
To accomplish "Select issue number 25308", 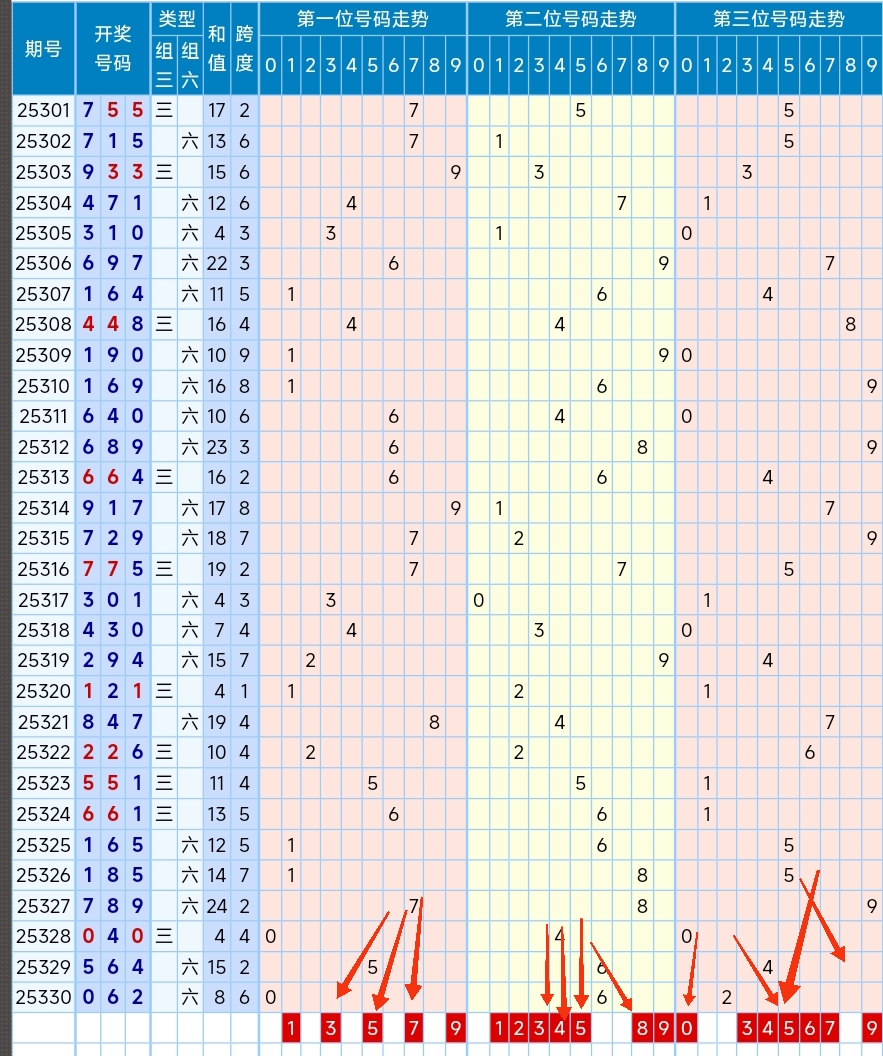I will tap(44, 325).
